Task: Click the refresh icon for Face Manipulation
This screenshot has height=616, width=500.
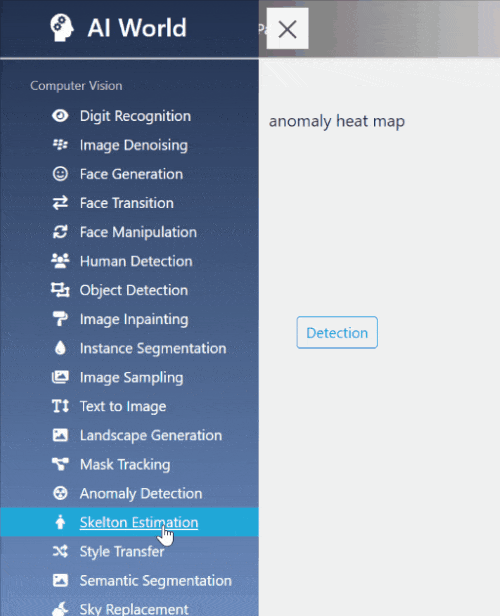Action: point(60,232)
